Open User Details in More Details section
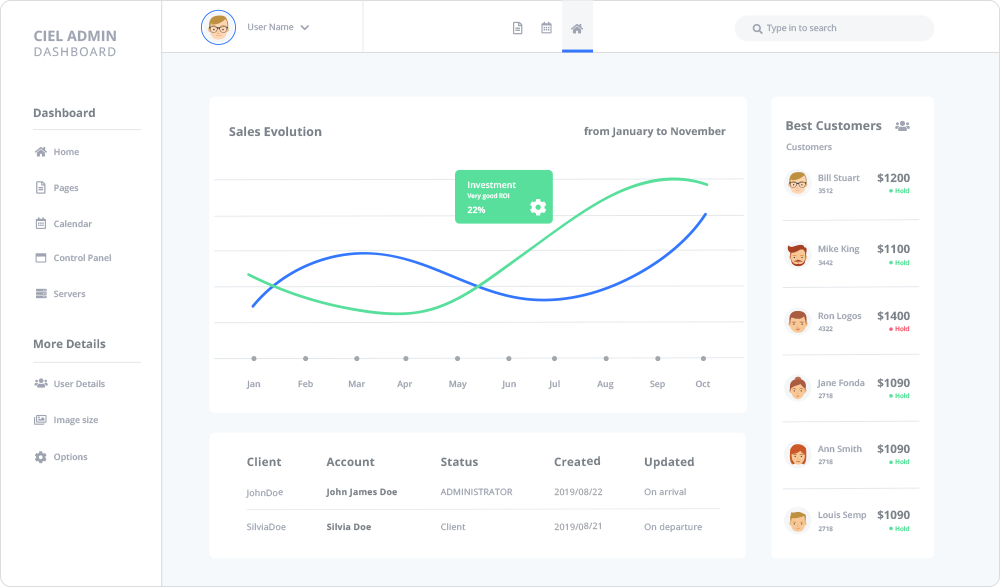Viewport: 1000px width, 587px height. point(79,384)
